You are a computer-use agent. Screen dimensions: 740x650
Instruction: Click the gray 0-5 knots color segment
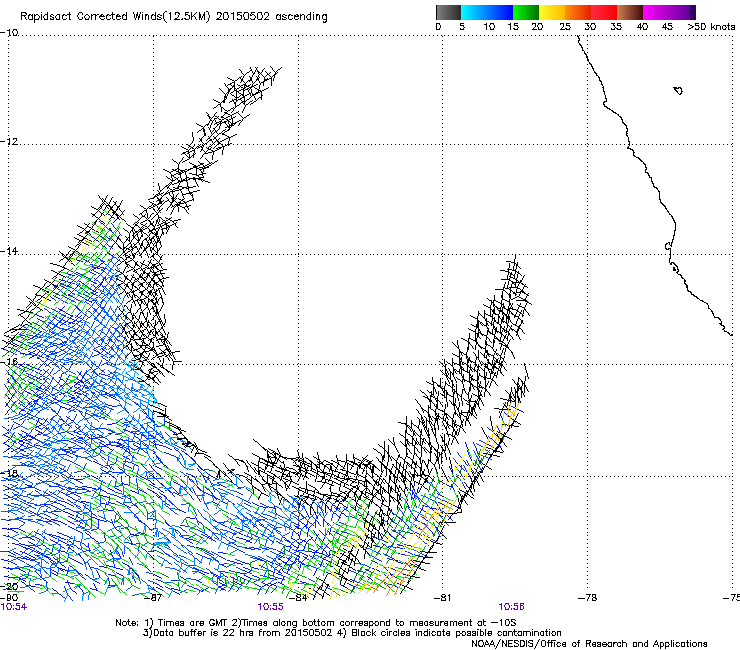point(448,12)
